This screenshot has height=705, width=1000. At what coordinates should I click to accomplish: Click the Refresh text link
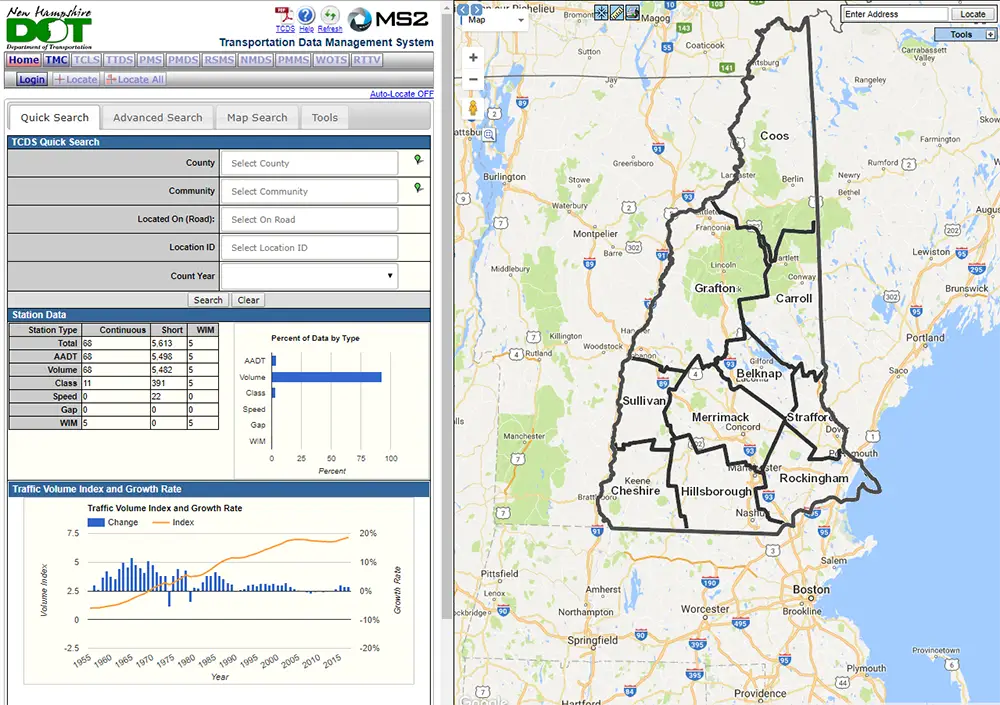pos(330,29)
